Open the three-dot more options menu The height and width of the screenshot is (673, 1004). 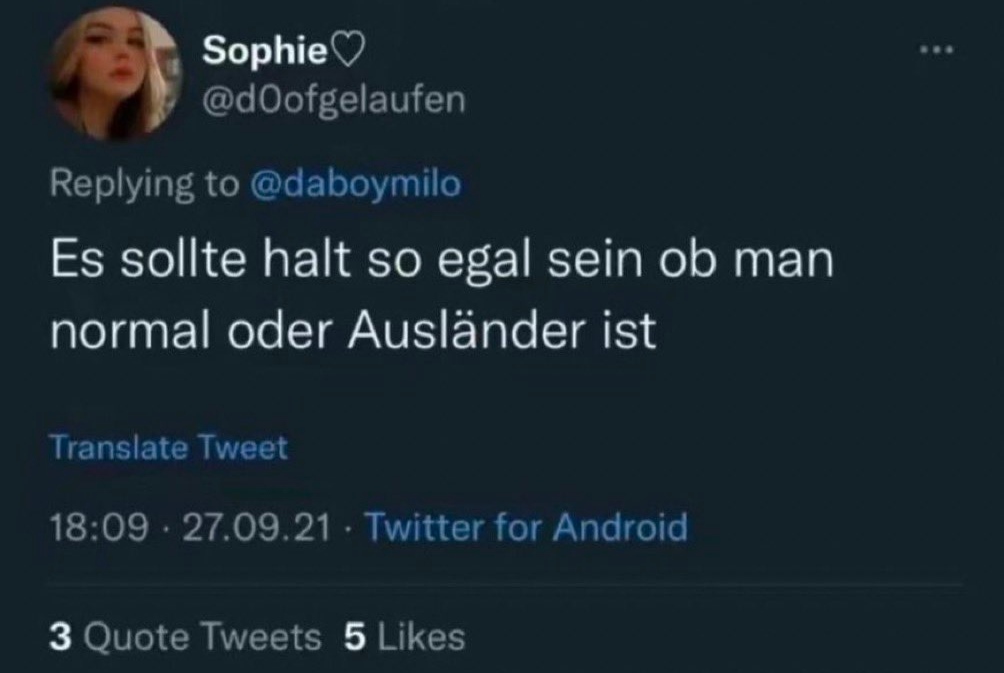point(937,49)
